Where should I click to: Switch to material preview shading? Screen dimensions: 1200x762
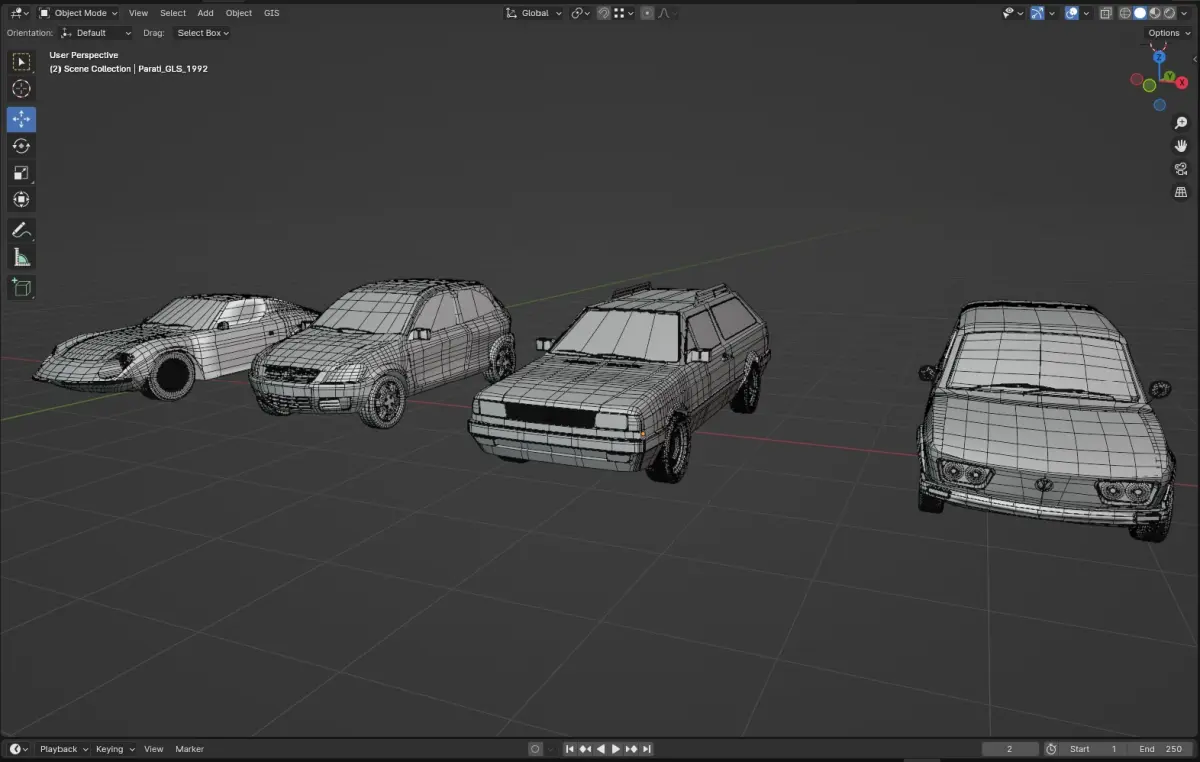[1154, 13]
